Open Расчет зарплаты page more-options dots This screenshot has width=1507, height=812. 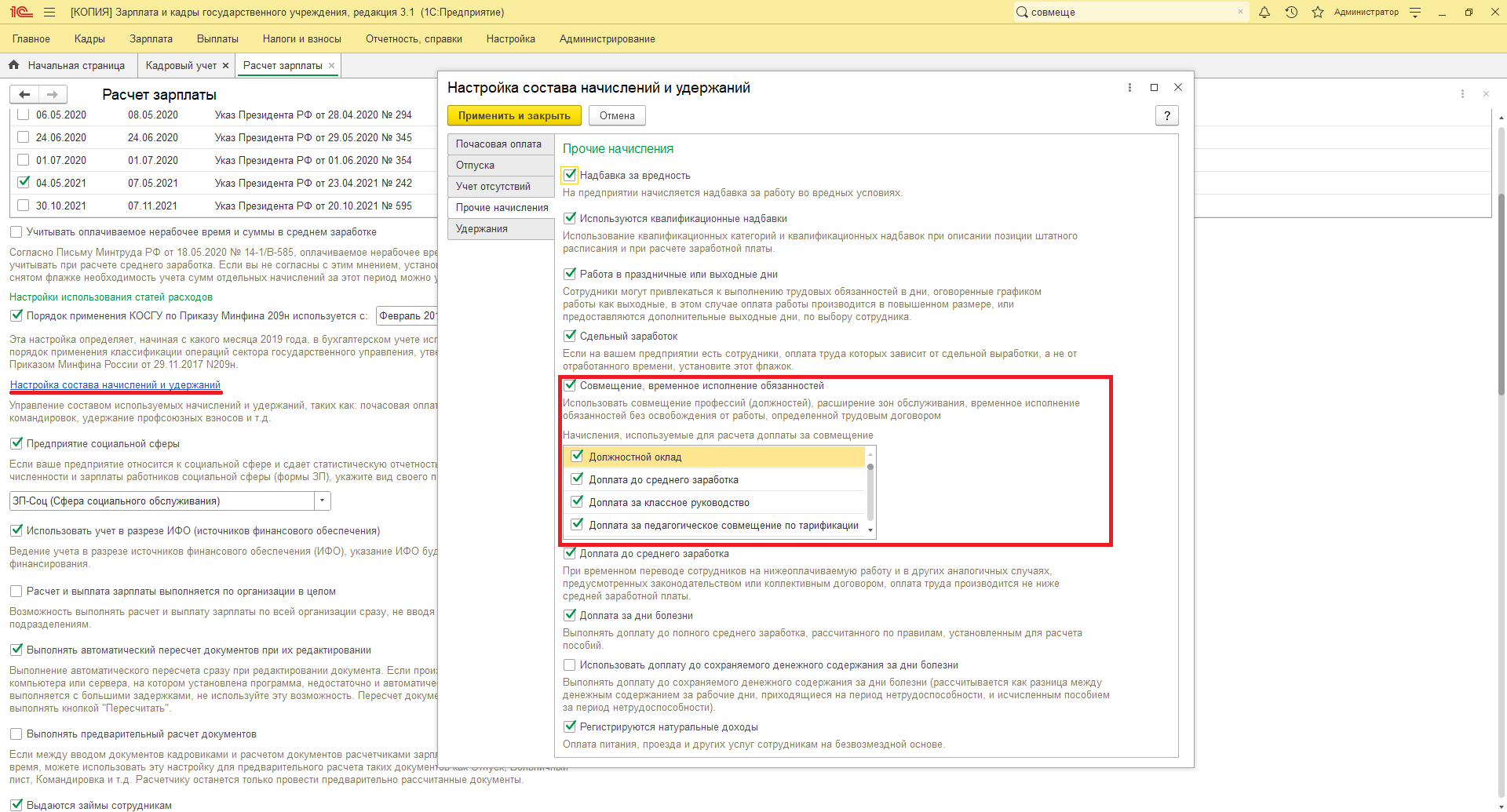click(x=1462, y=93)
